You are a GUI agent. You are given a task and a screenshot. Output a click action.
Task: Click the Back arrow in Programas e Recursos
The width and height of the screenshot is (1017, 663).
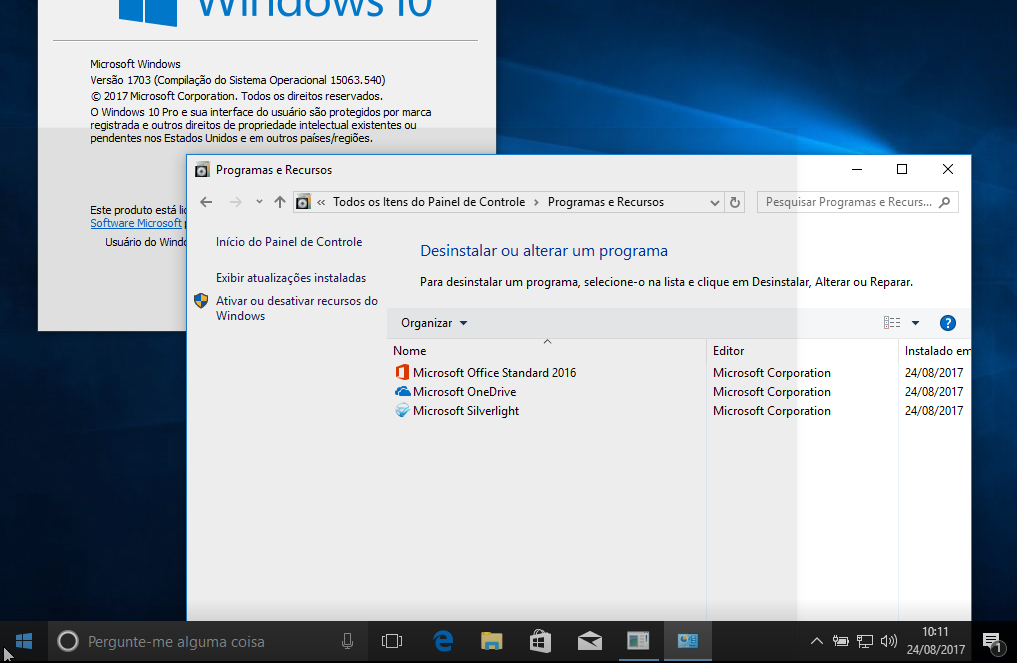206,202
